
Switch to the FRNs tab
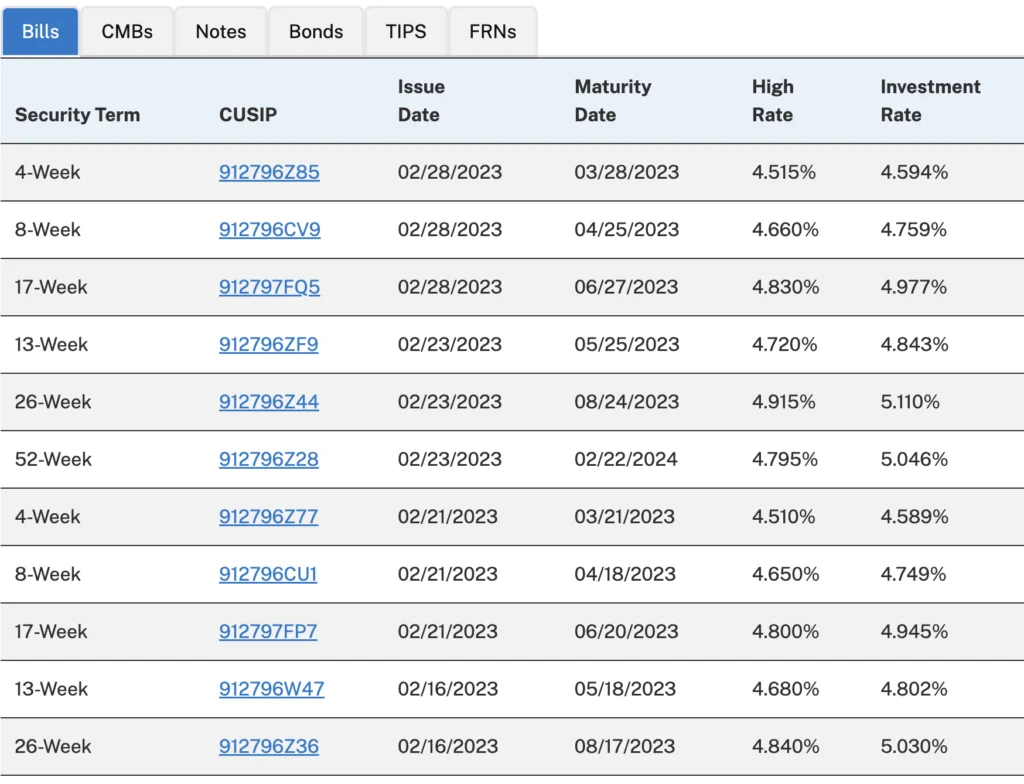click(x=492, y=31)
